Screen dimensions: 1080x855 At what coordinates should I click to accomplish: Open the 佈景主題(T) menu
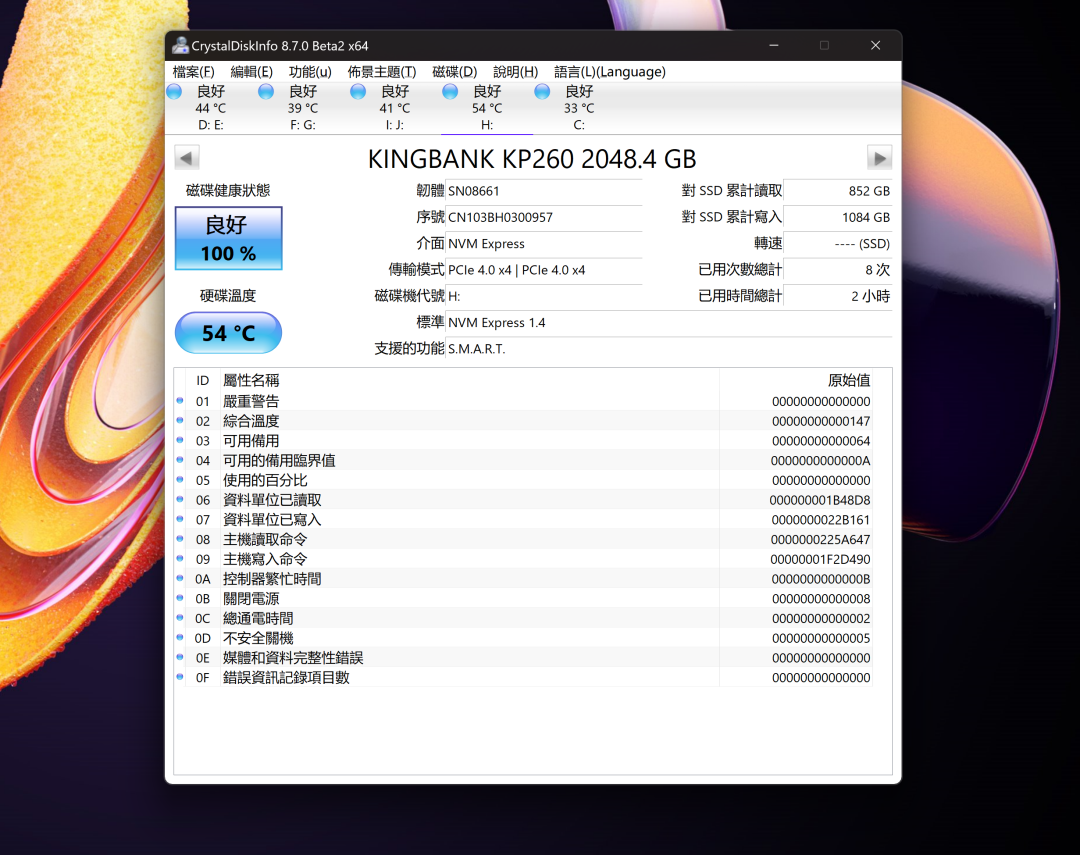pyautogui.click(x=382, y=72)
